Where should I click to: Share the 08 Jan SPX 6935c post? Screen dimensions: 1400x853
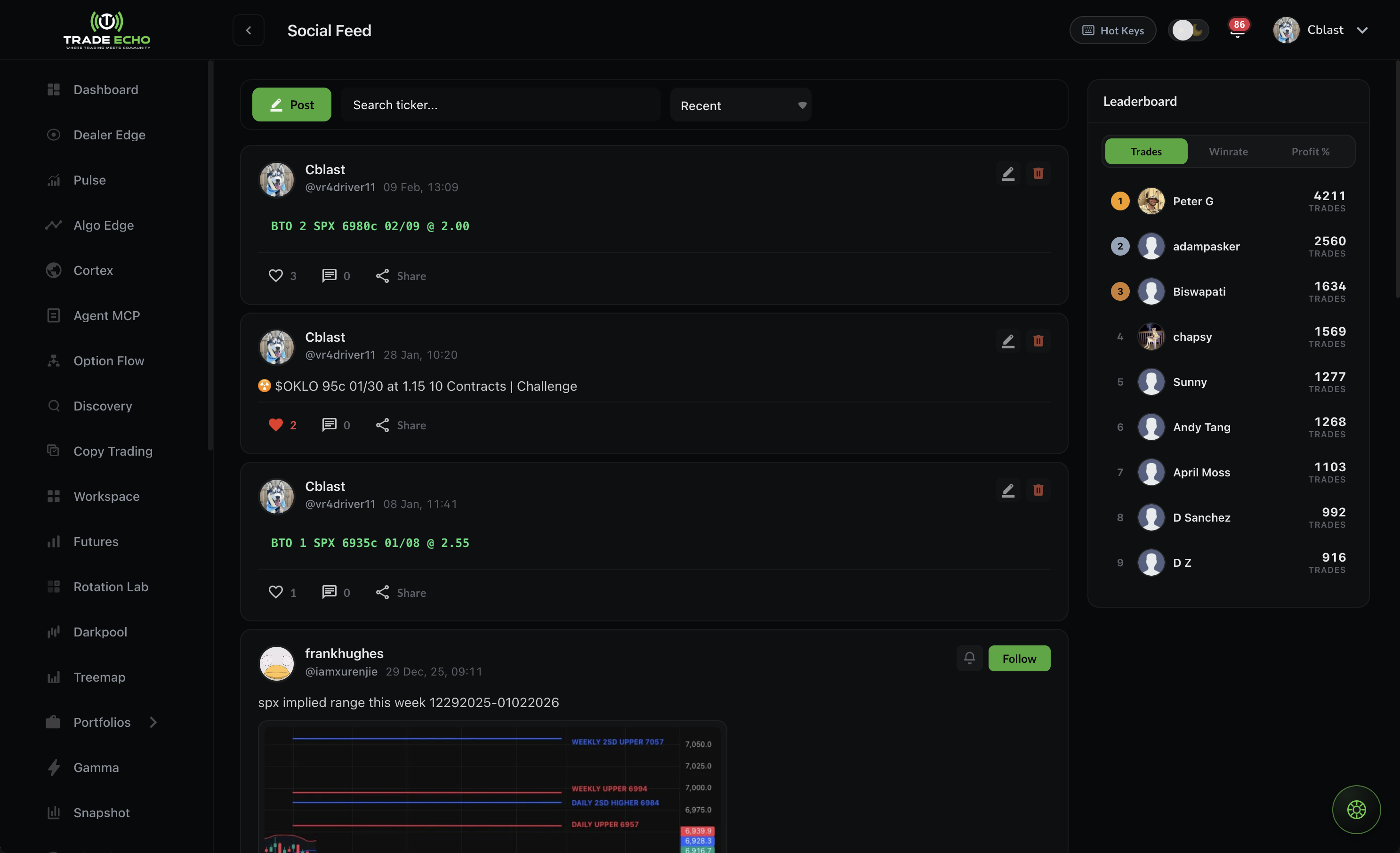[401, 592]
